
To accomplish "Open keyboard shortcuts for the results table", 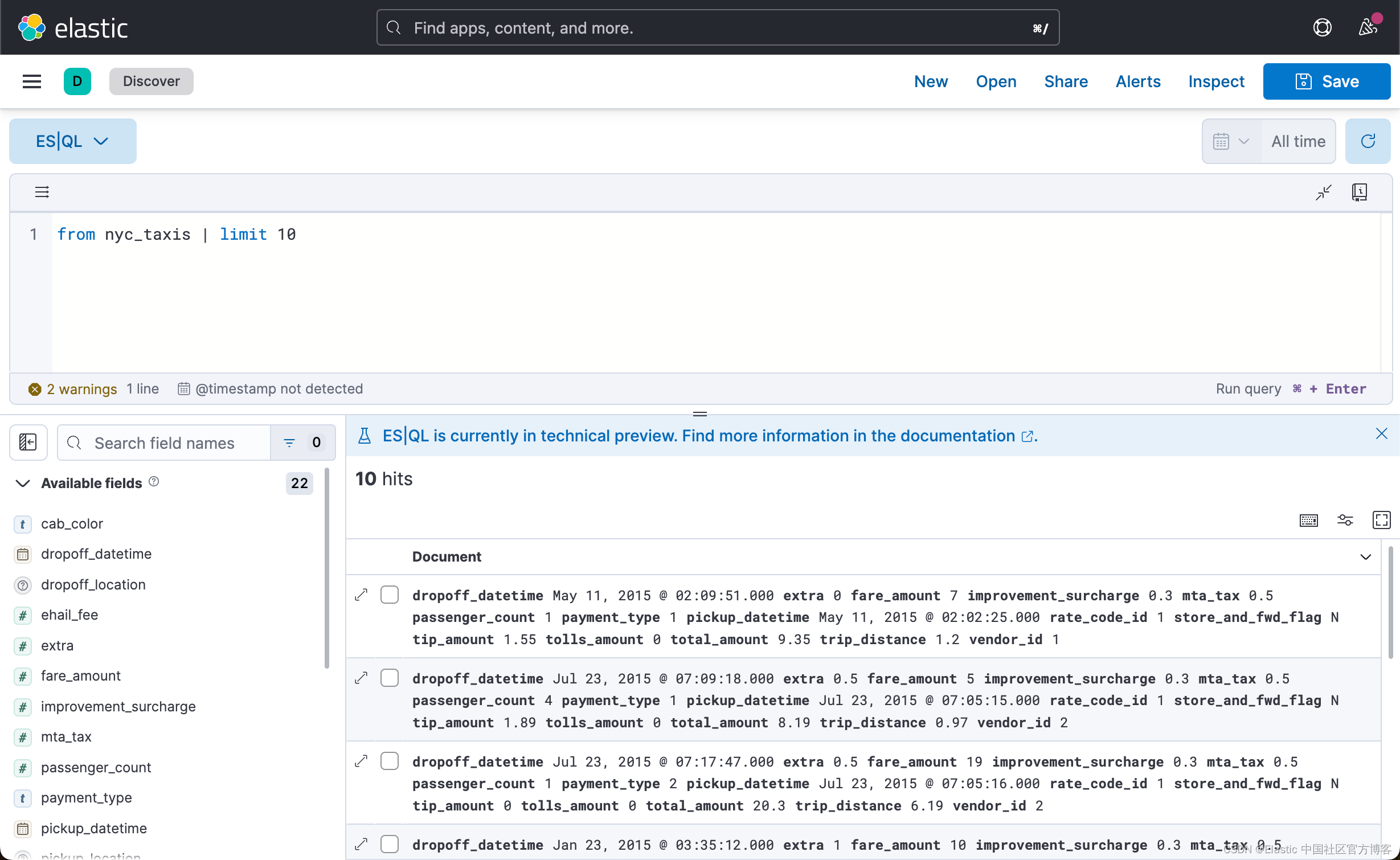I will click(1309, 520).
